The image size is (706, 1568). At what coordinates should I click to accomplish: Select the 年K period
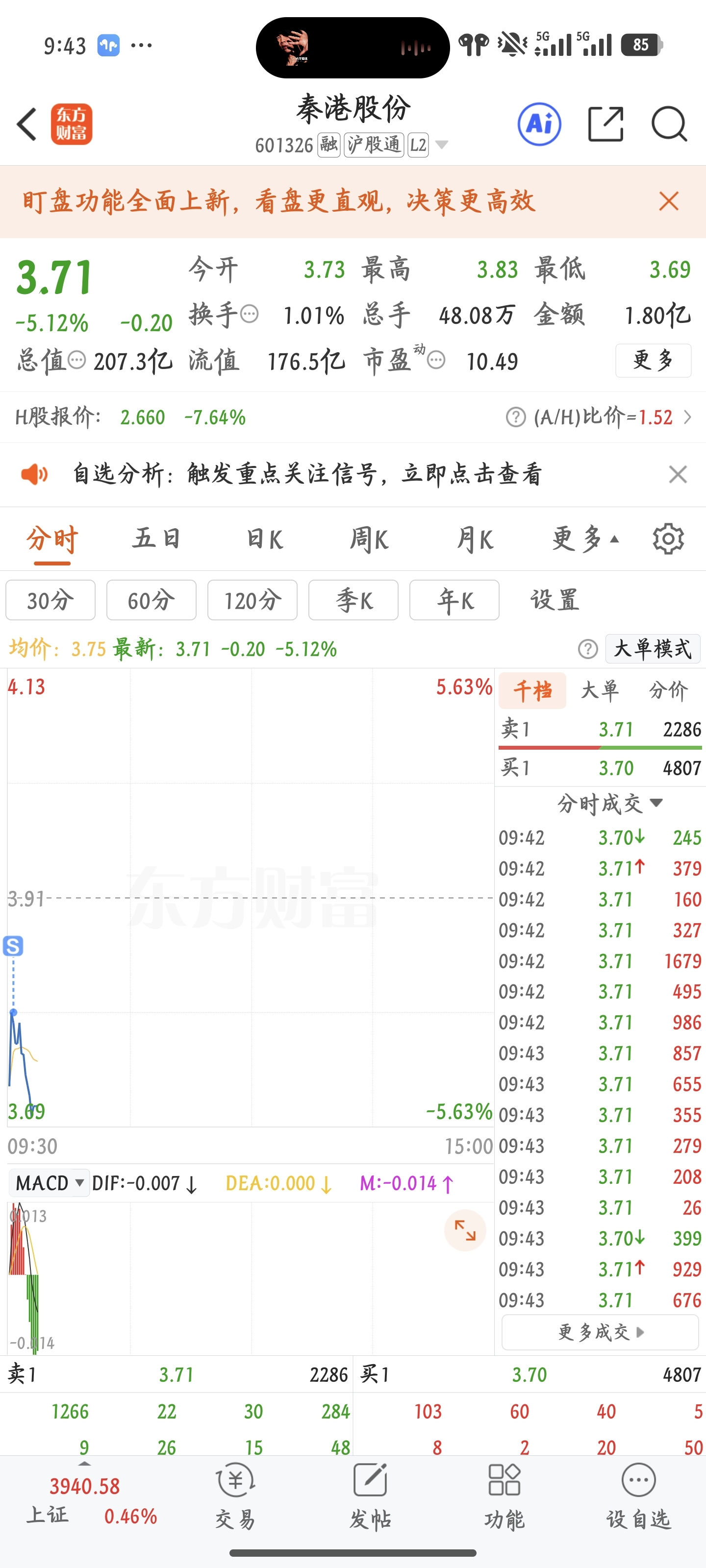pos(454,600)
